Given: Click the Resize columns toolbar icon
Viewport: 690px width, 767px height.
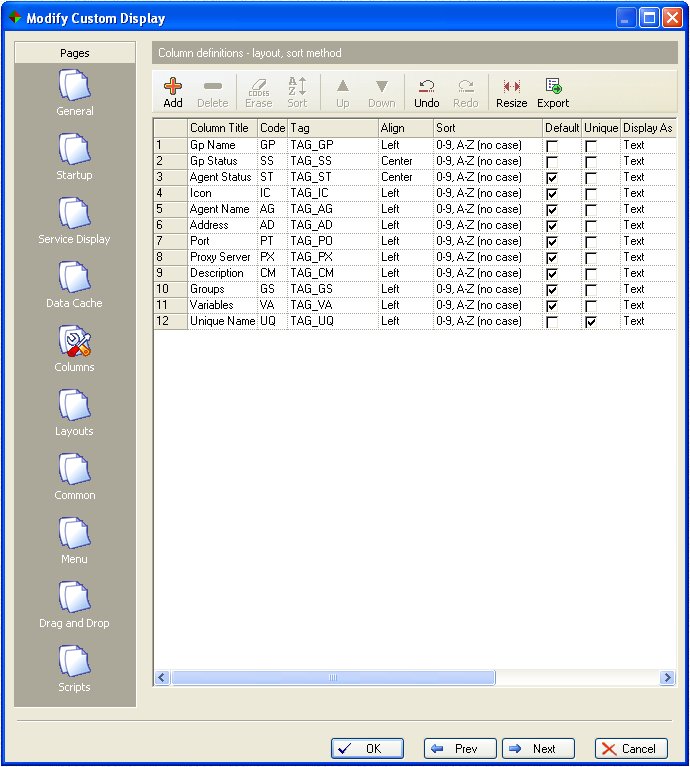Looking at the screenshot, I should click(x=511, y=88).
